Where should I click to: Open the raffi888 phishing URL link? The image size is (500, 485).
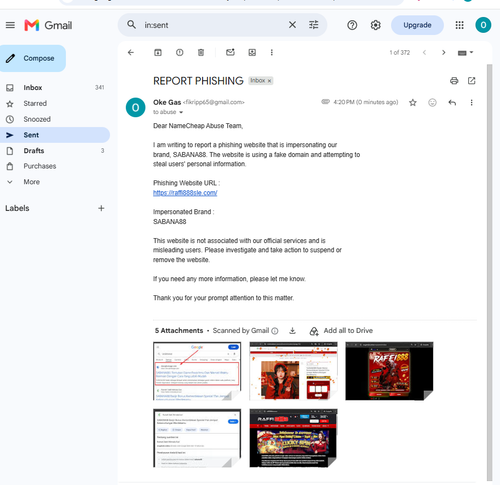[185, 193]
